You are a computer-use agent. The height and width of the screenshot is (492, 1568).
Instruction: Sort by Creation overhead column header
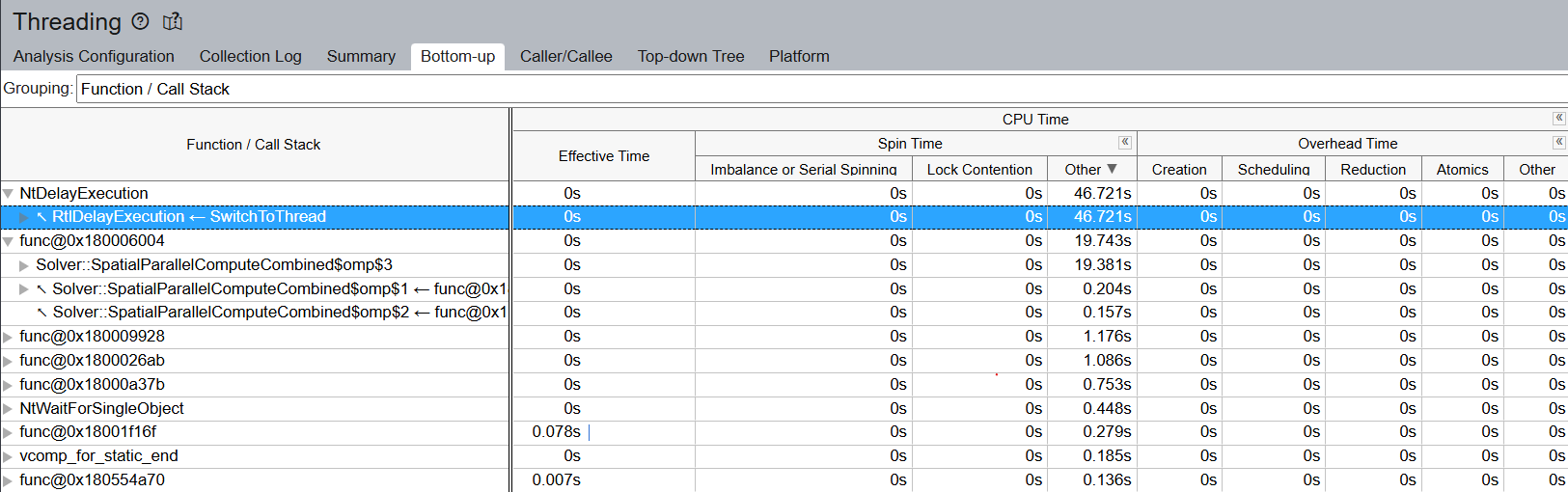coord(1179,169)
